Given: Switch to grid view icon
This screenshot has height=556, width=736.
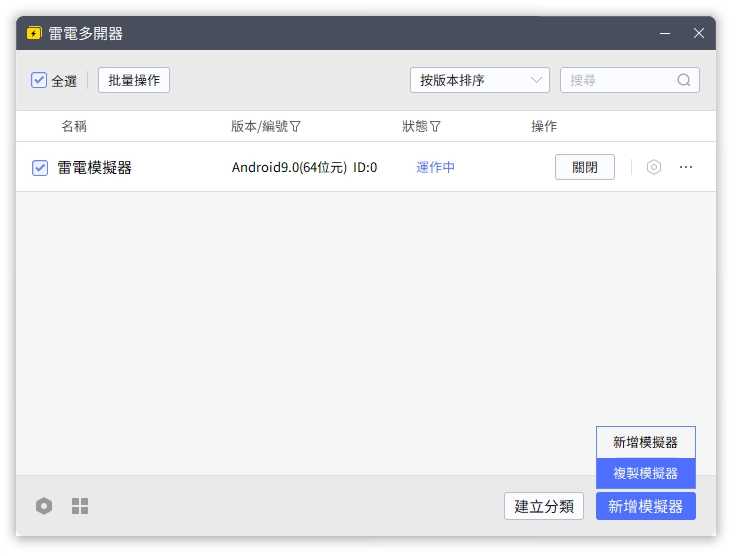Looking at the screenshot, I should 80,506.
